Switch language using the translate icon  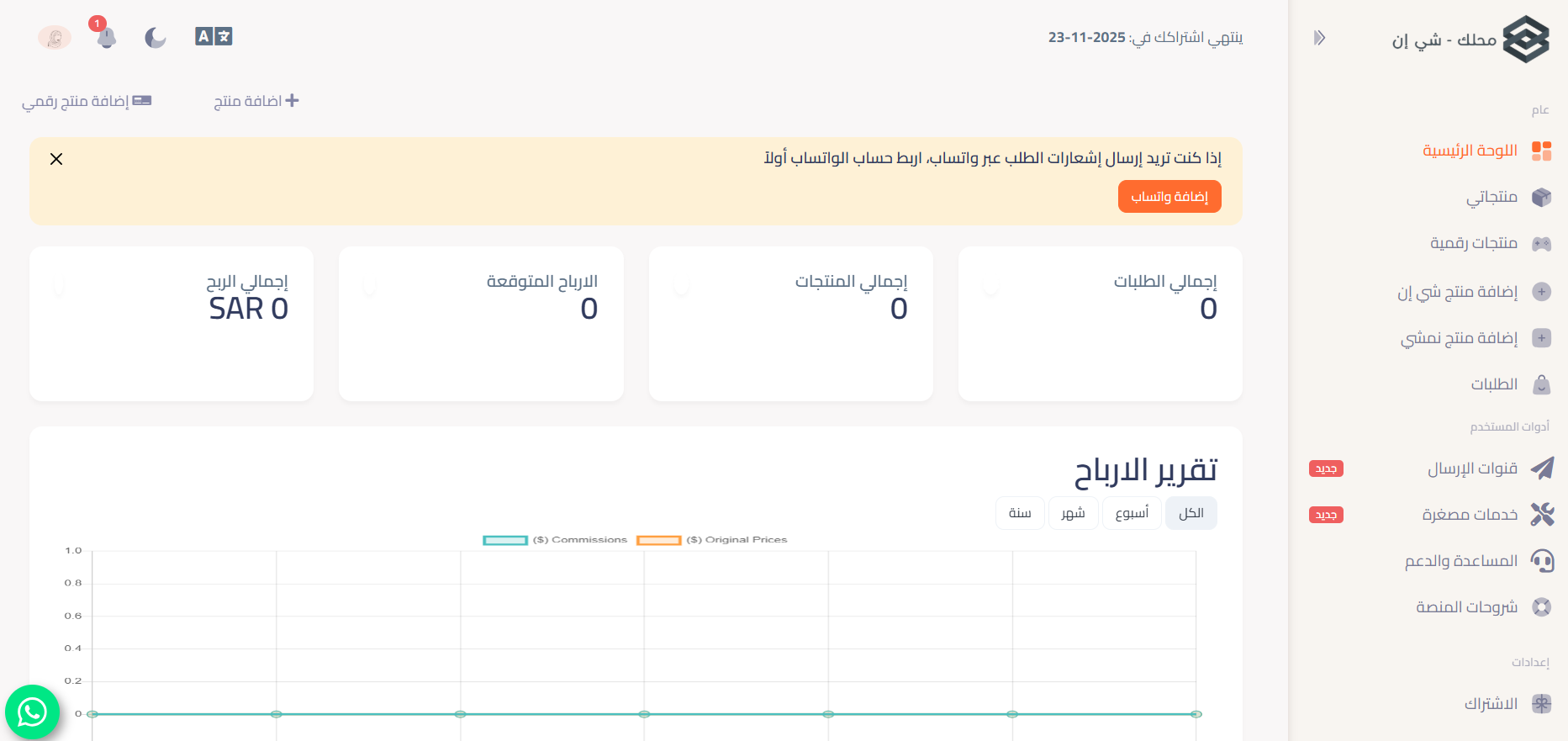214,36
